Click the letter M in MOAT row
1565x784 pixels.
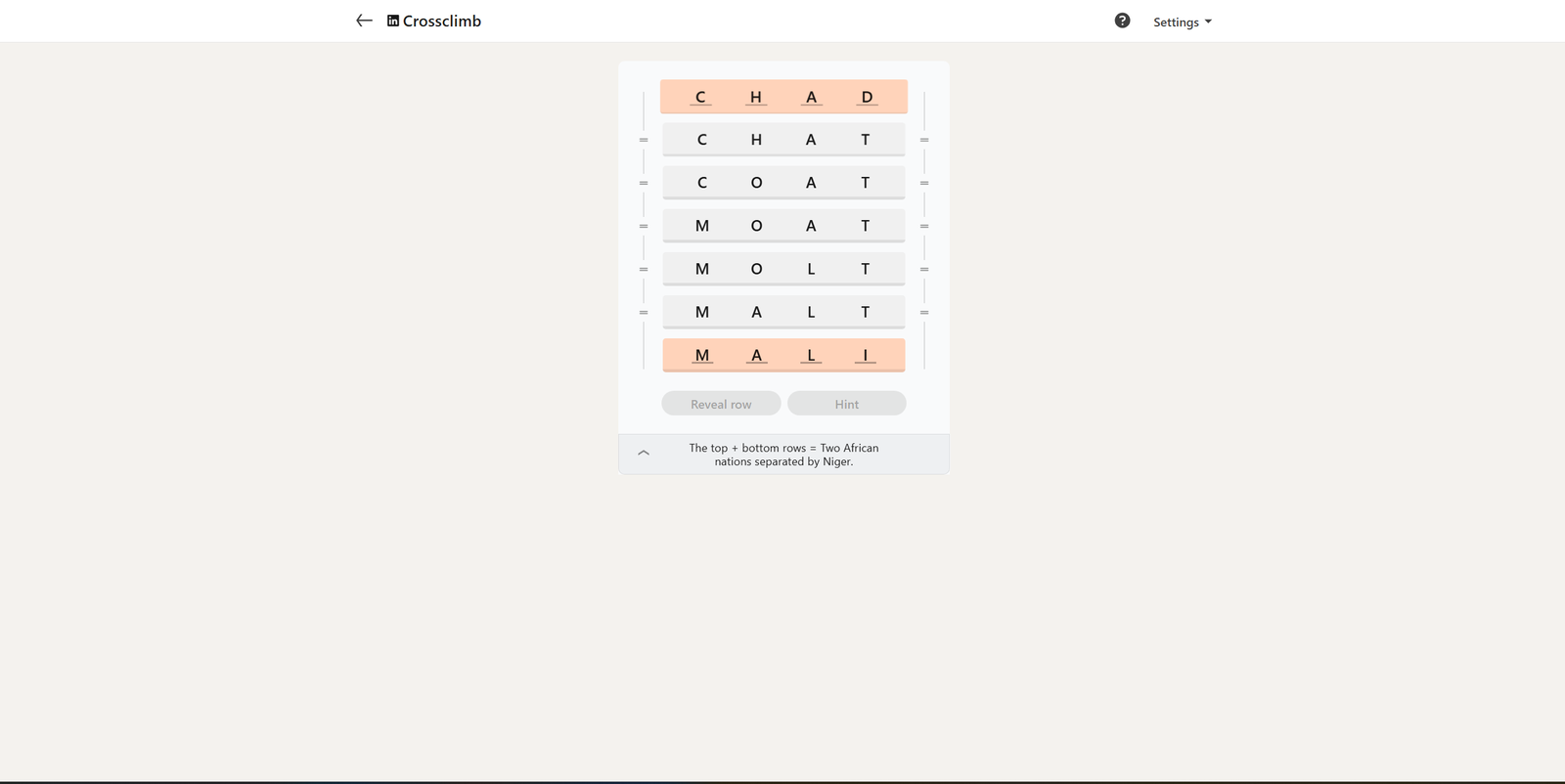702,226
